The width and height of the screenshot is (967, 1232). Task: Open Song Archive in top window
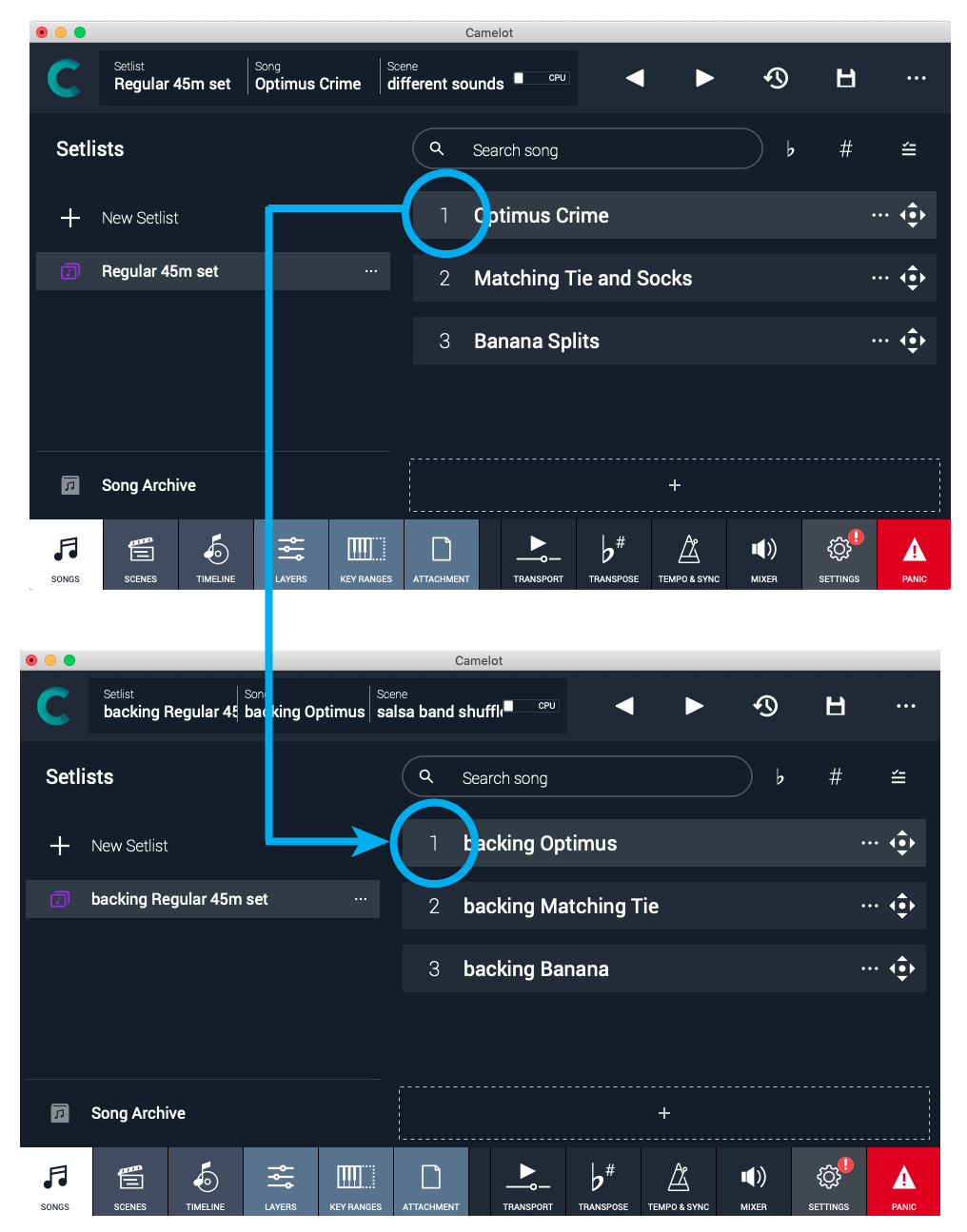click(128, 485)
